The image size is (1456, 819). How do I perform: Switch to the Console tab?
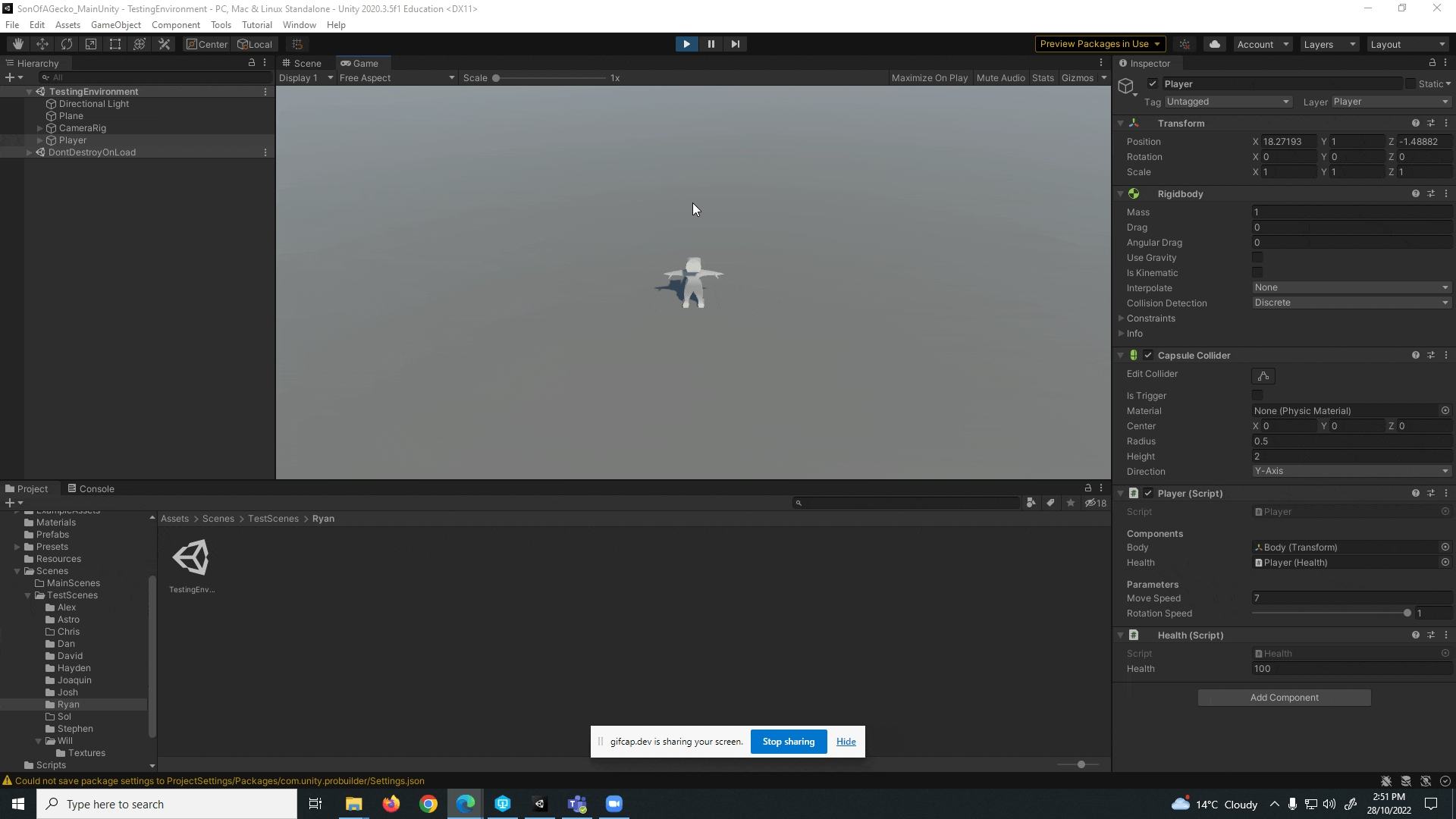[91, 489]
